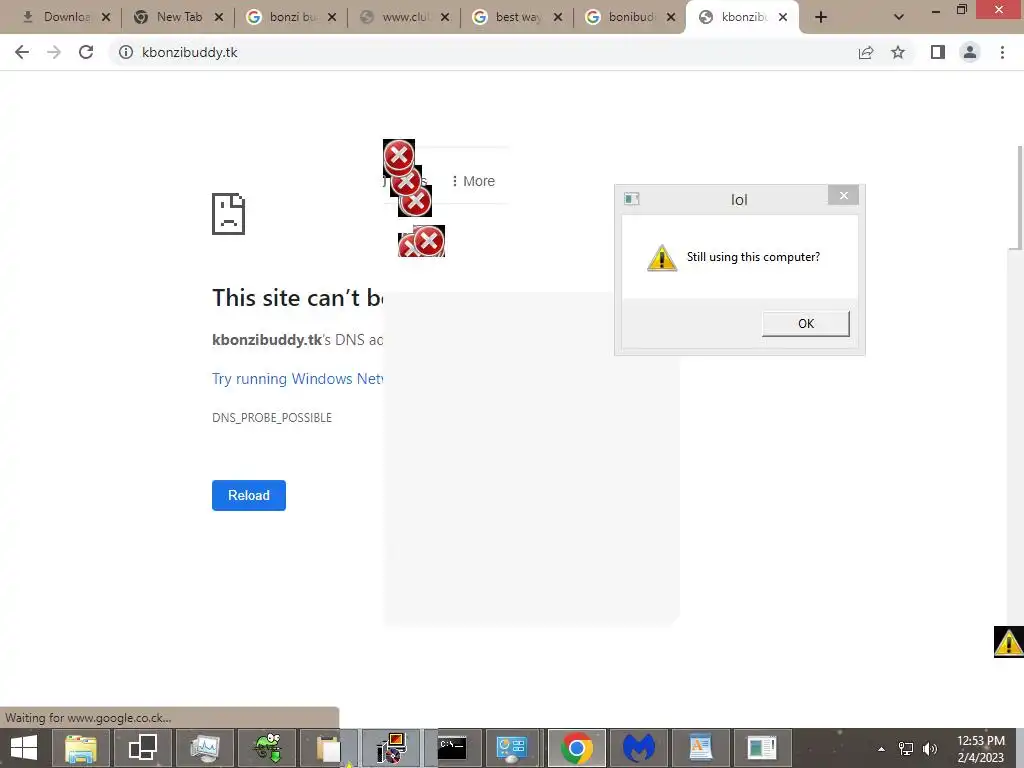Viewport: 1024px width, 768px height.
Task: Open the lol dialog taskbar icon
Action: coord(762,748)
